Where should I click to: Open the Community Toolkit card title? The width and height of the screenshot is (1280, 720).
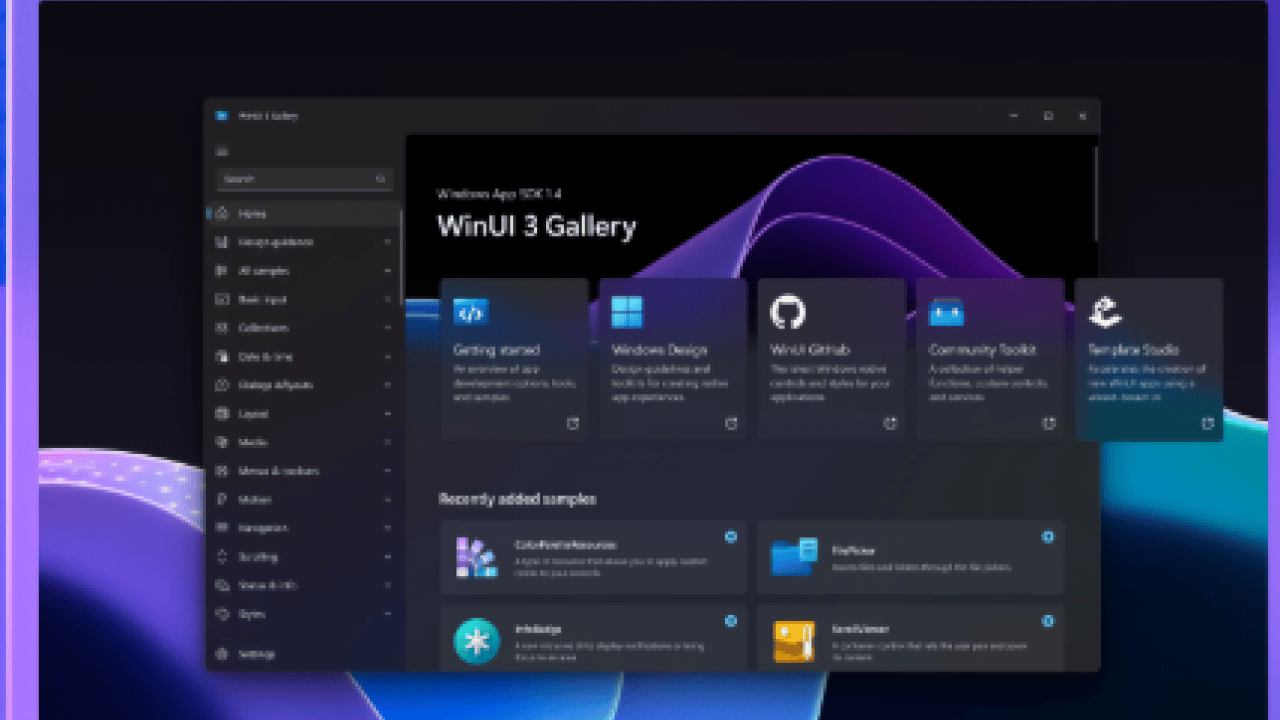pos(982,350)
